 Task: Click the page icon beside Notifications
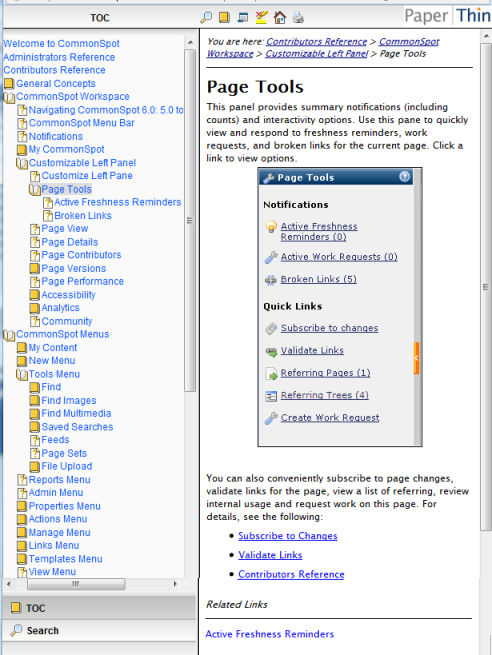(x=22, y=137)
